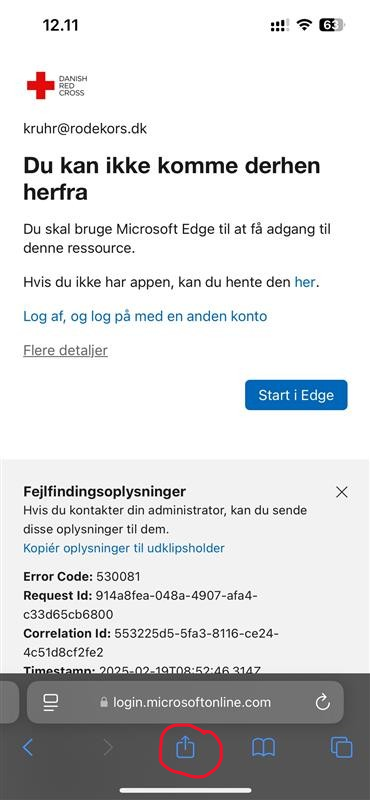This screenshot has width=370, height=800.
Task: Open the 'her' download link
Action: (305, 282)
